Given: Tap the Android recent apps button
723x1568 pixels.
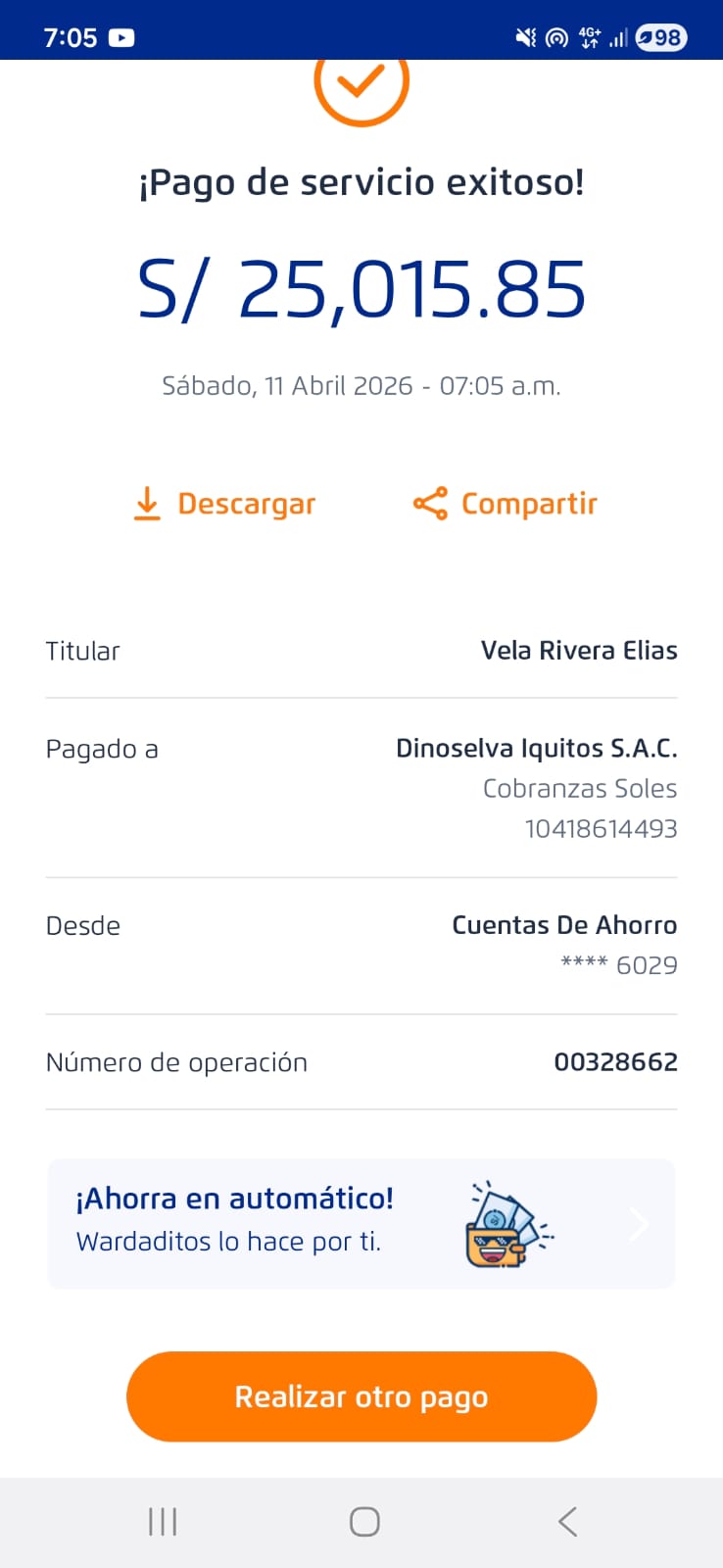Looking at the screenshot, I should point(163,1522).
